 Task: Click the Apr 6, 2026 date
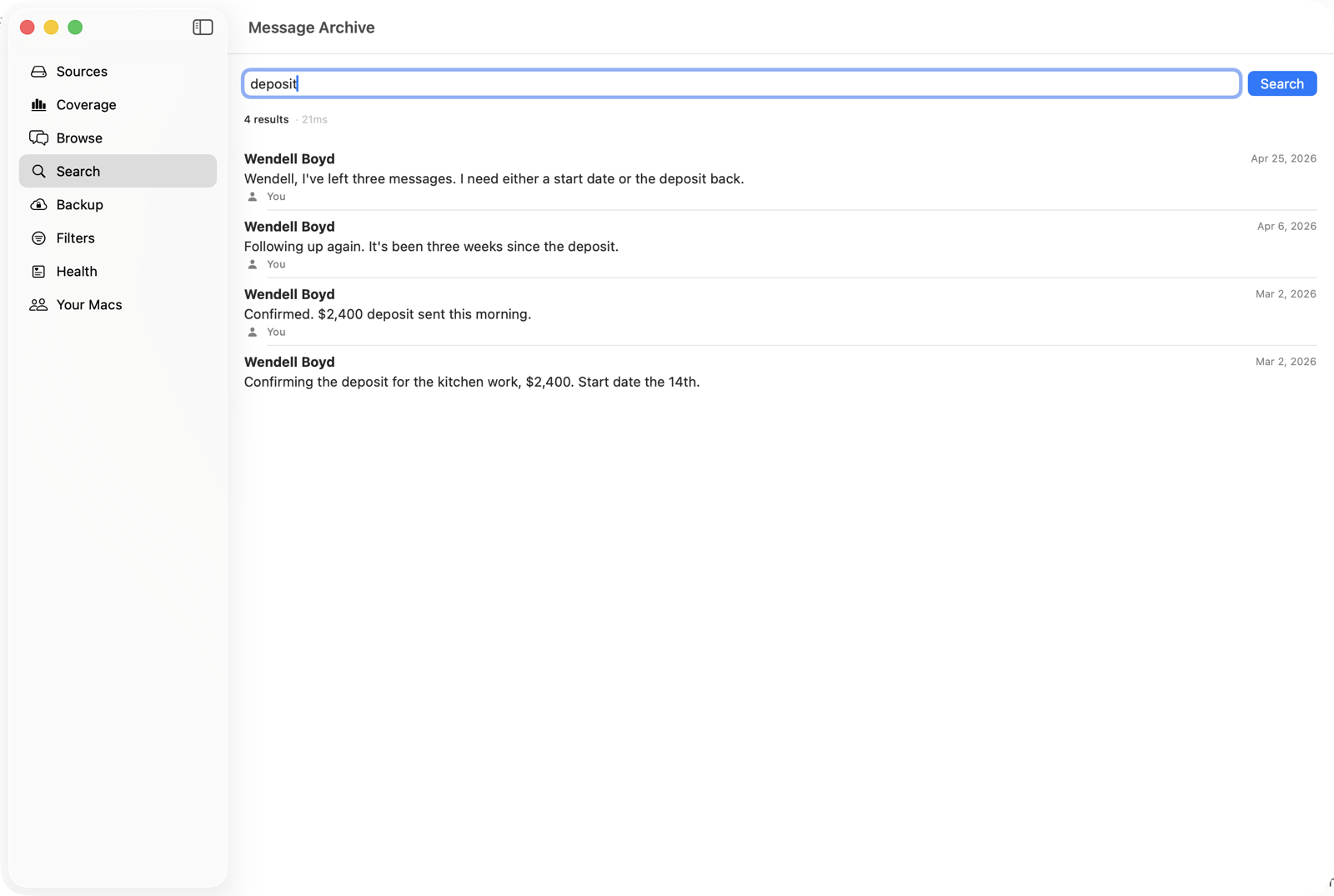point(1286,226)
